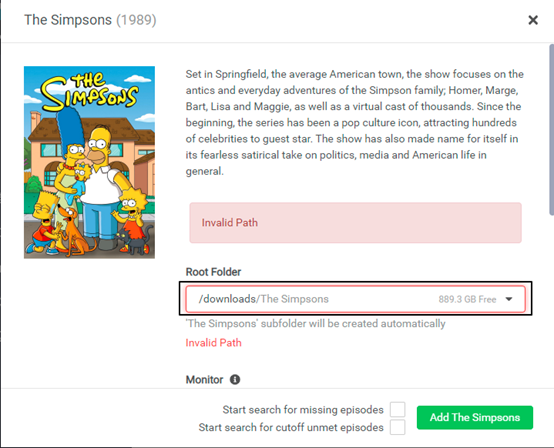This screenshot has width=554, height=448.
Task: Enable Start search for cutoff unmet episodes
Action: click(x=397, y=427)
